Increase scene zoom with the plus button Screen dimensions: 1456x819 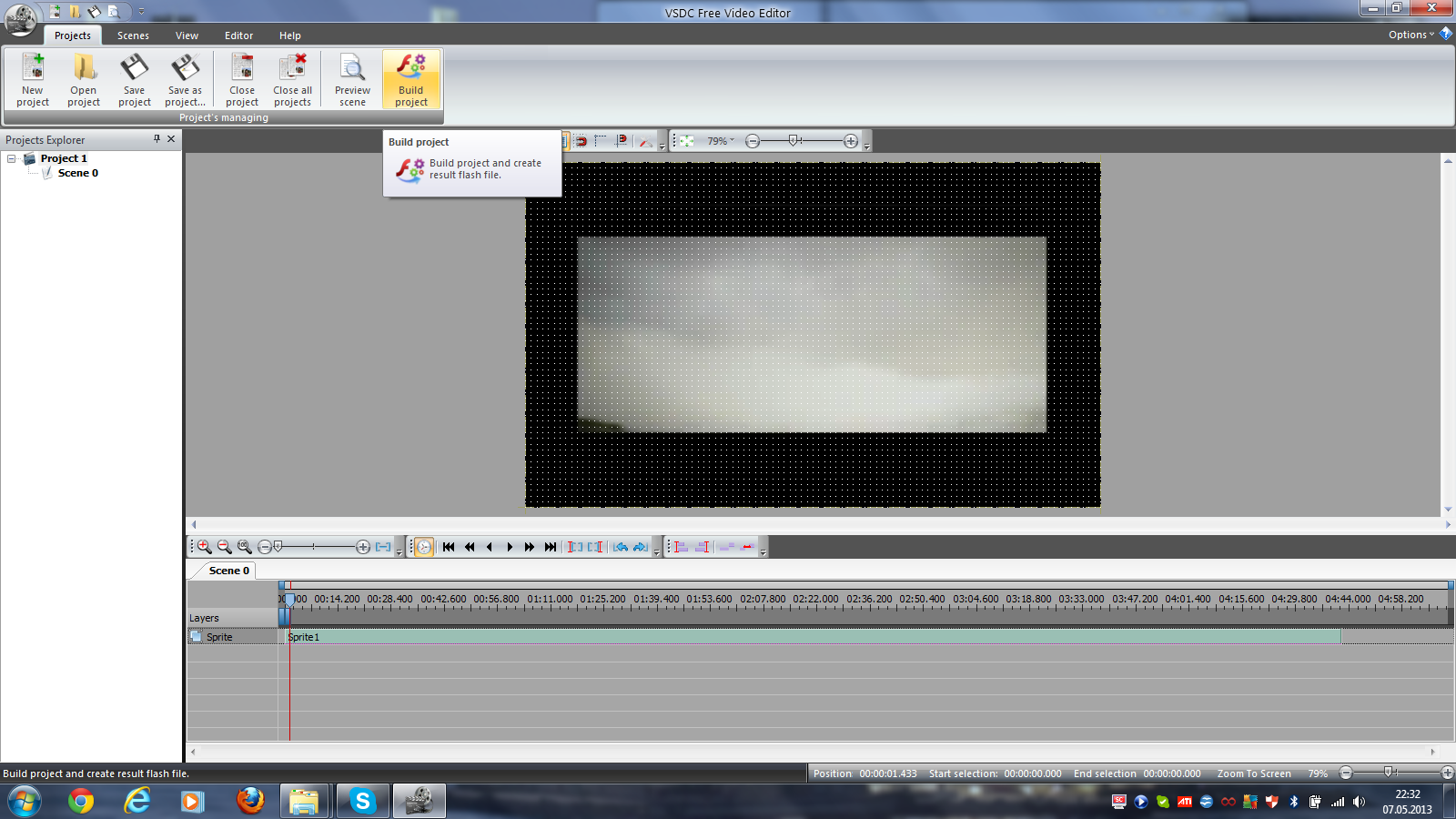click(851, 141)
